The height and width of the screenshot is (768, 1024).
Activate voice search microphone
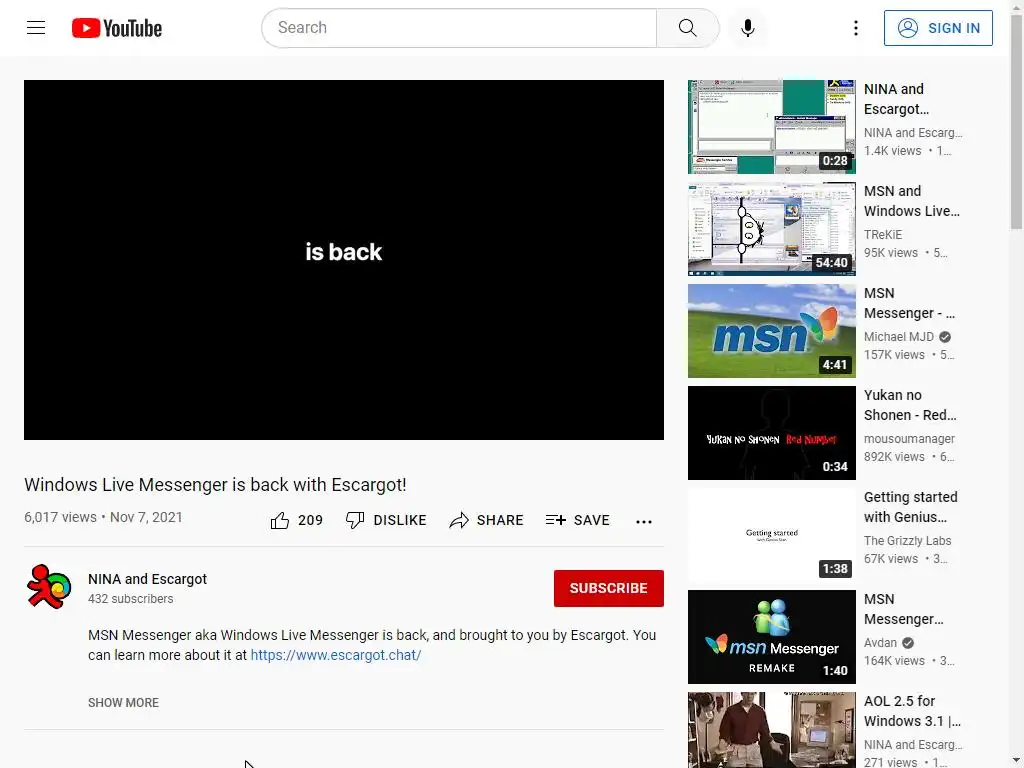[x=748, y=28]
